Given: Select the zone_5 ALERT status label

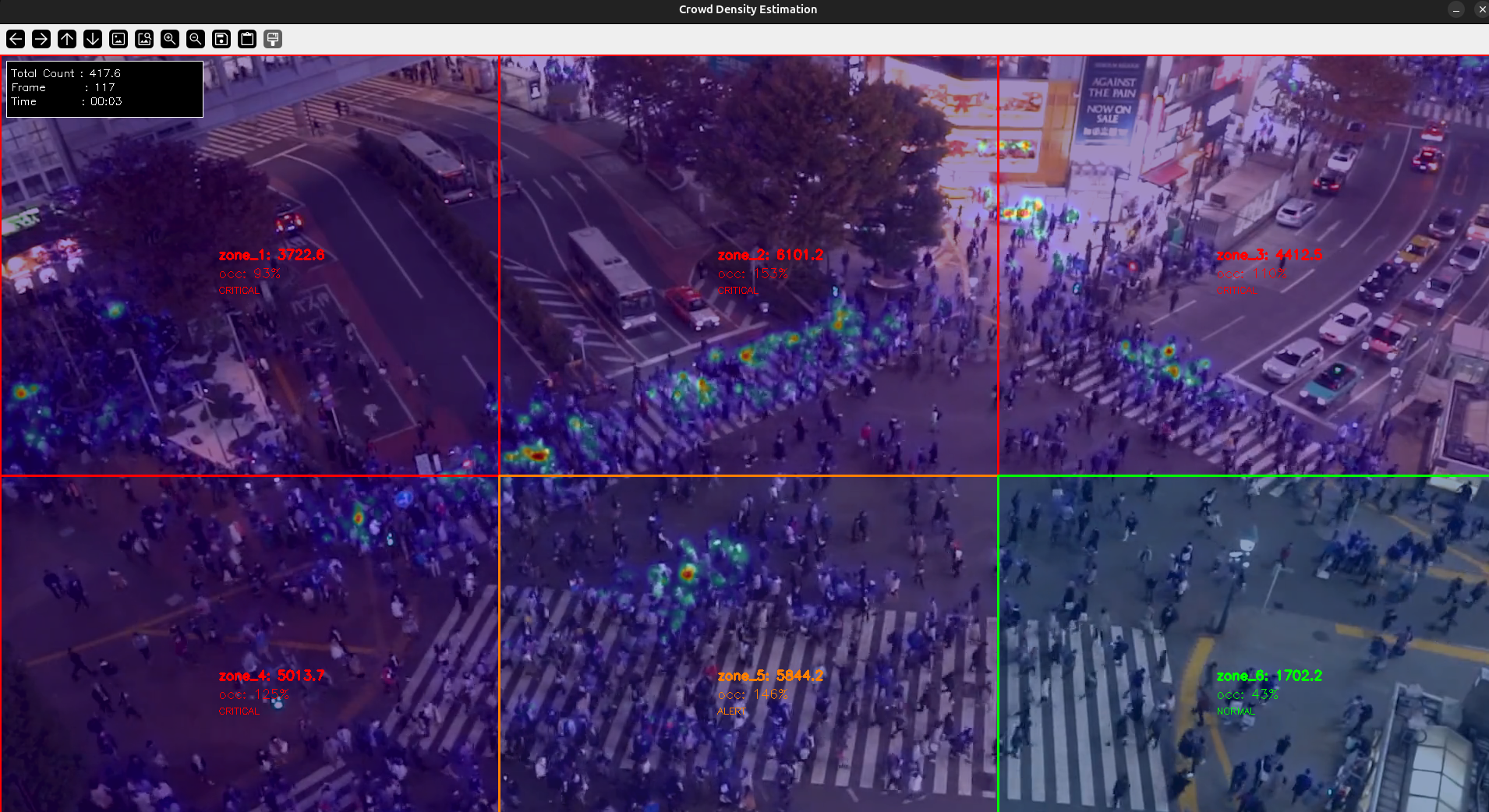Looking at the screenshot, I should (x=731, y=711).
